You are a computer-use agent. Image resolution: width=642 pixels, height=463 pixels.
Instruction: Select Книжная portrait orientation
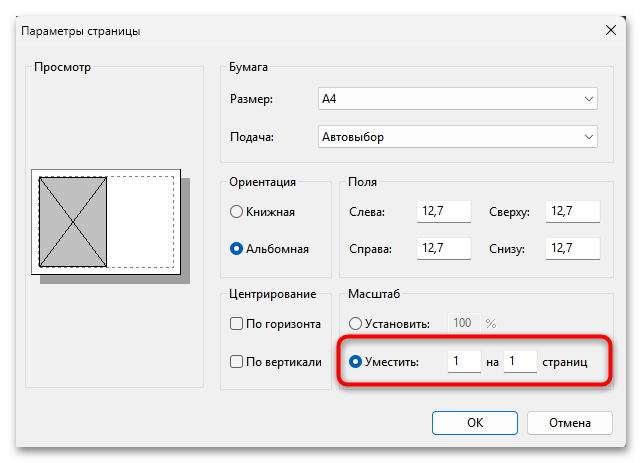(x=237, y=212)
